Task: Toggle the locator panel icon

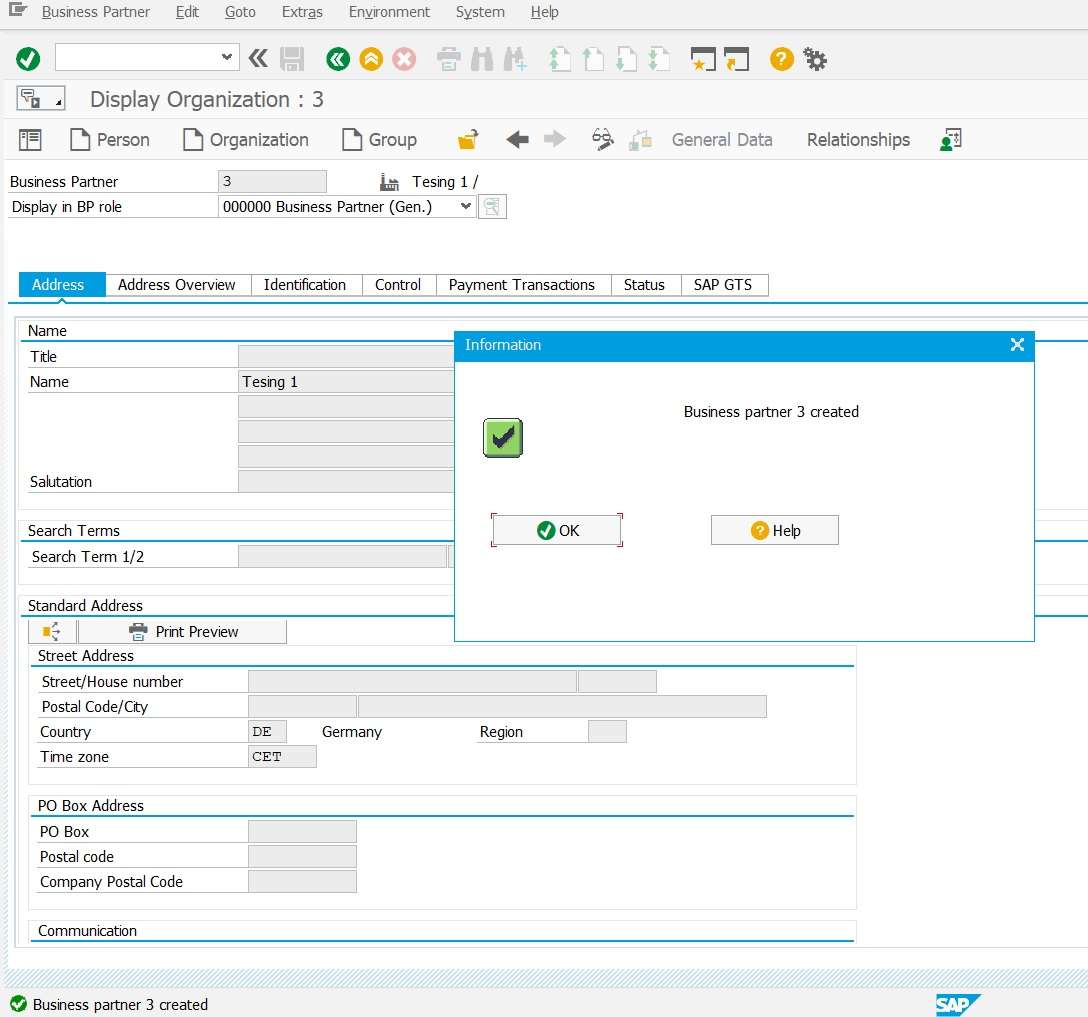Action: [30, 139]
